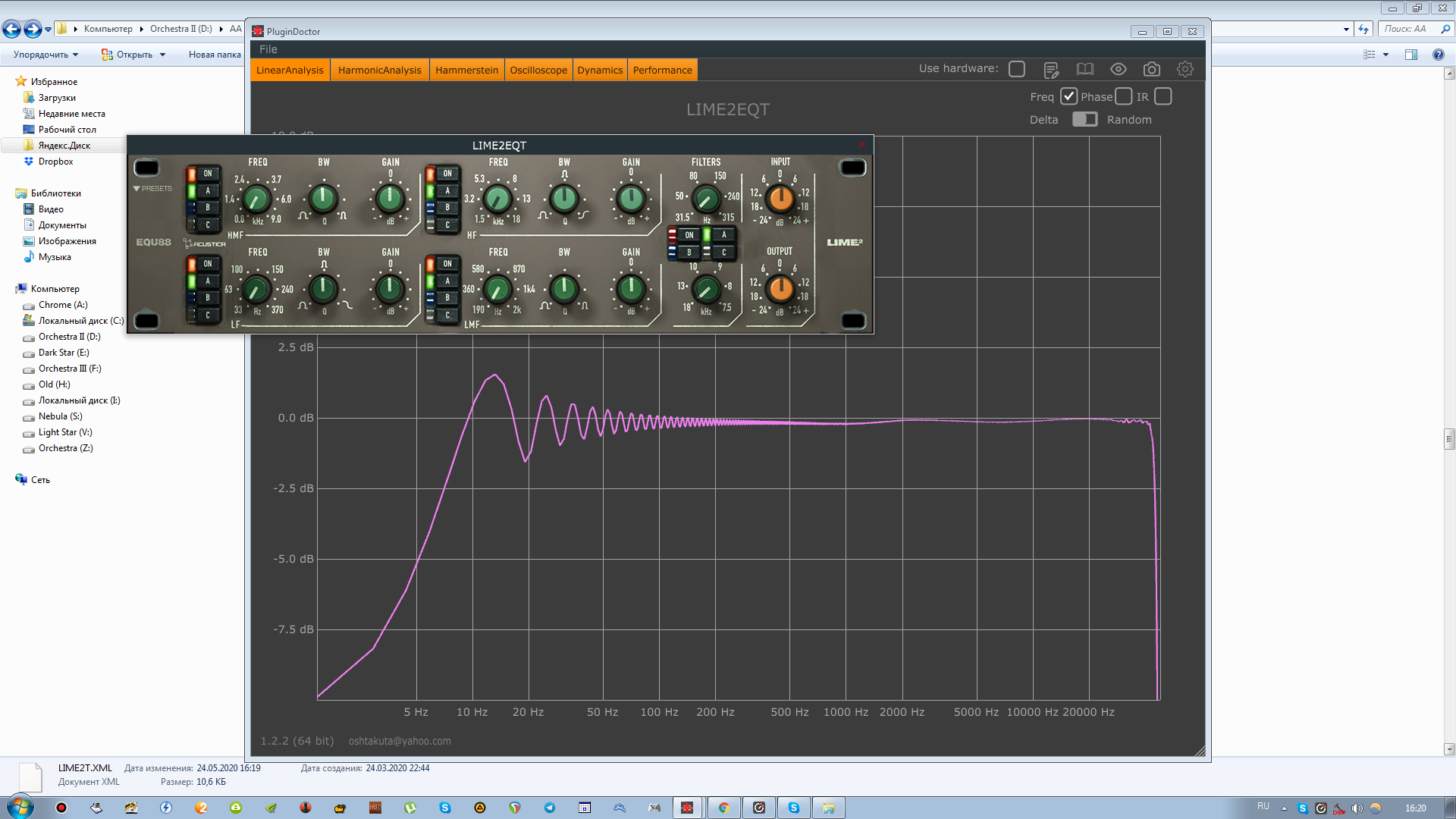Switch to Hammerstein tab
Screen dimensions: 1456x819
(466, 70)
